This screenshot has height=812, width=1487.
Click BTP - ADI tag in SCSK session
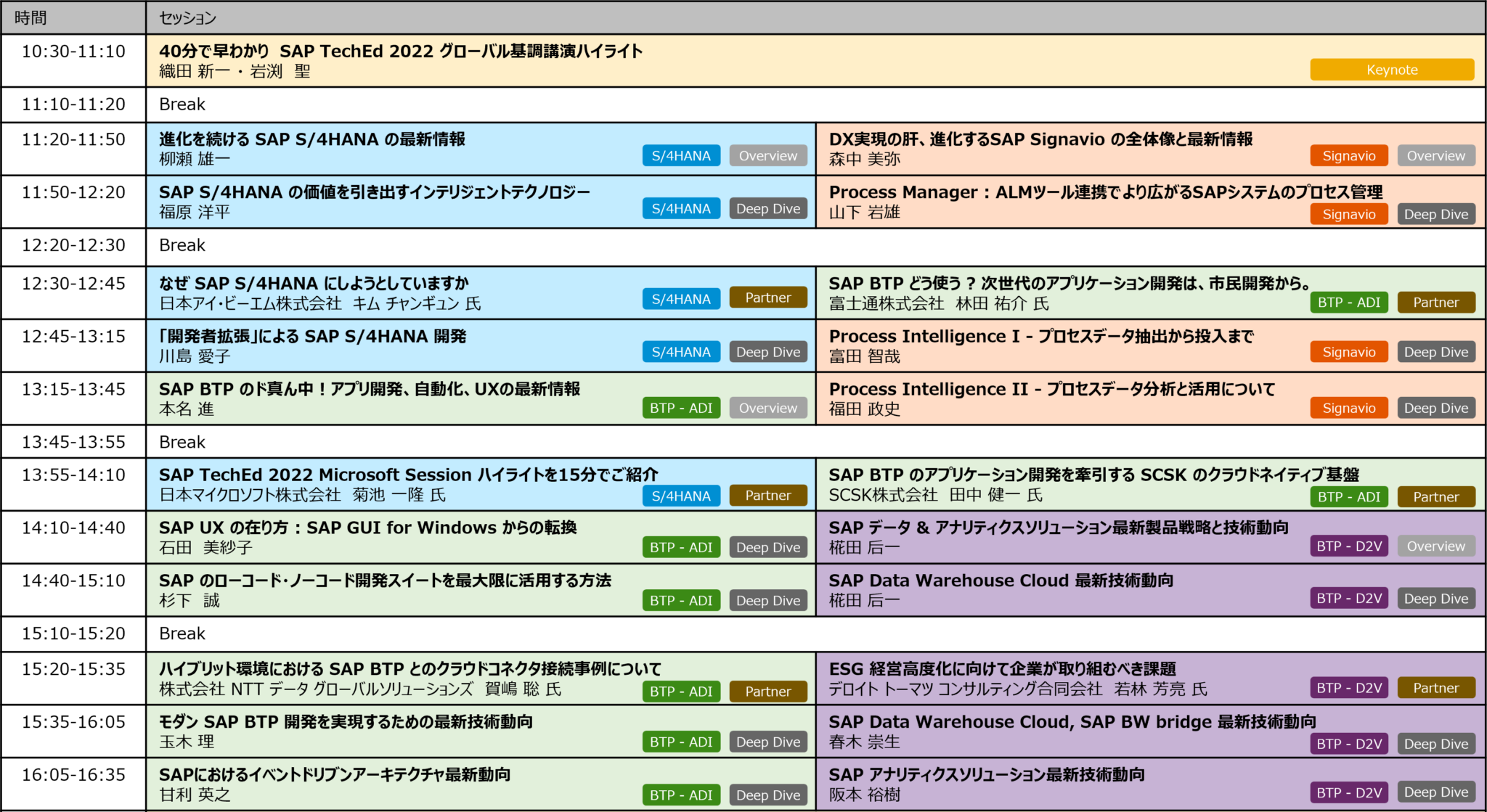click(x=1349, y=497)
